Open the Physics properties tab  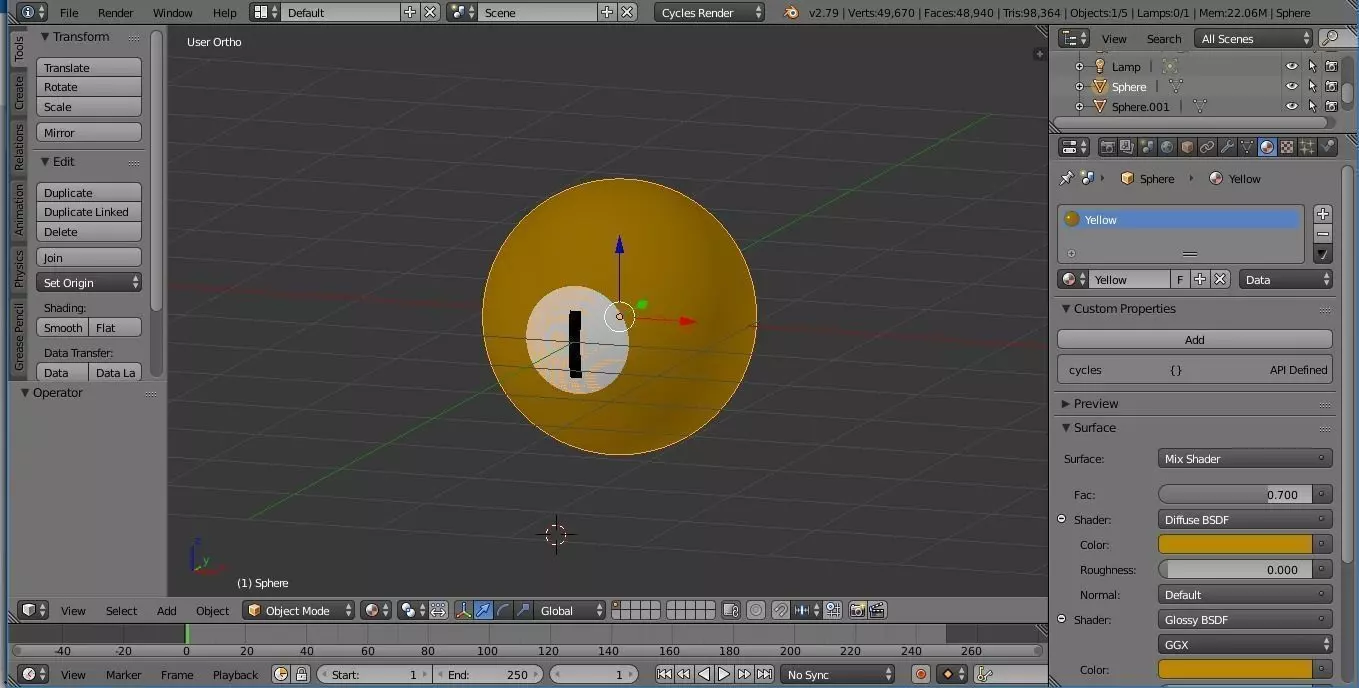point(1327,147)
